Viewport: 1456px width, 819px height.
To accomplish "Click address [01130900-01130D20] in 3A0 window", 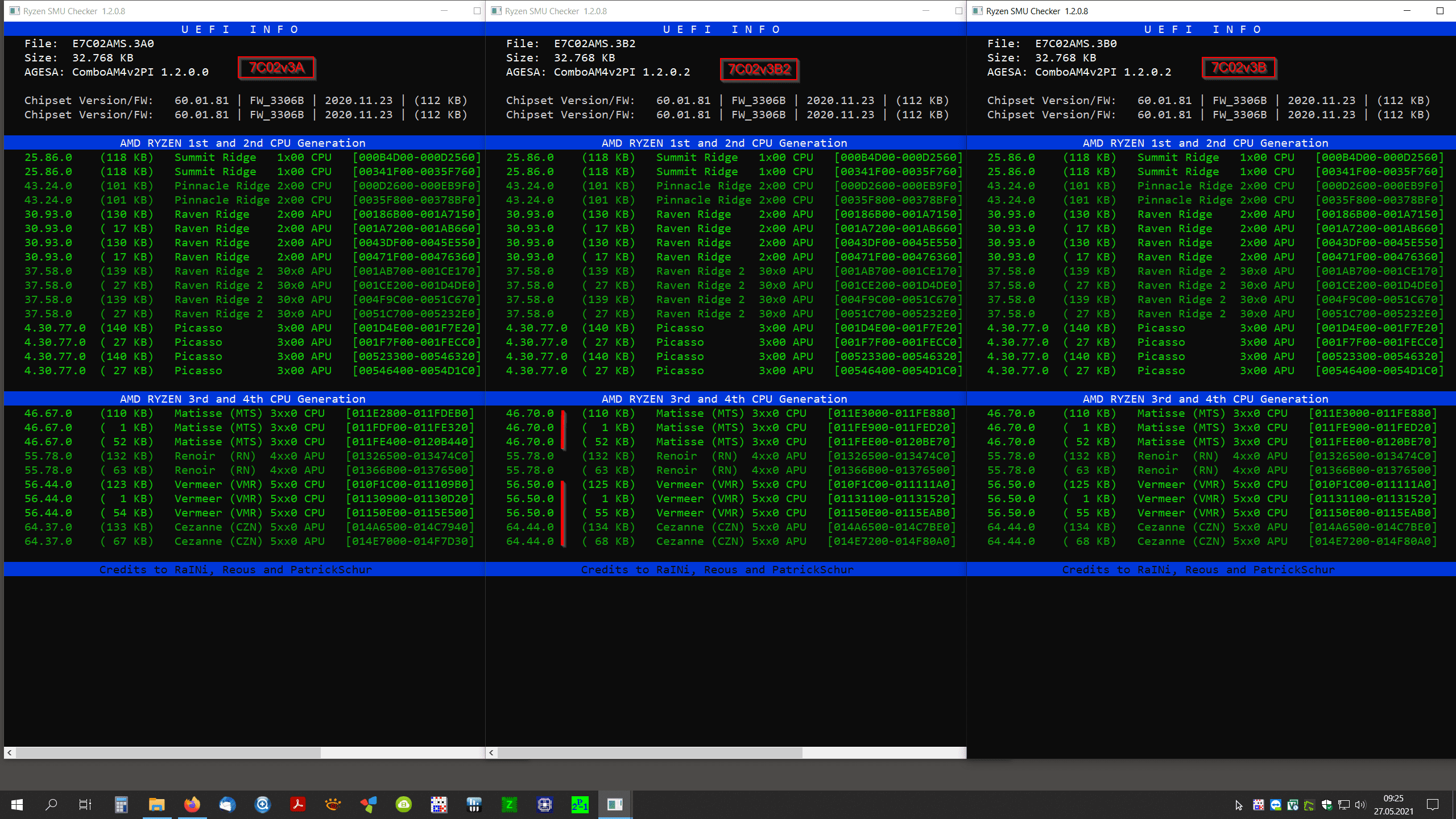I will click(410, 499).
